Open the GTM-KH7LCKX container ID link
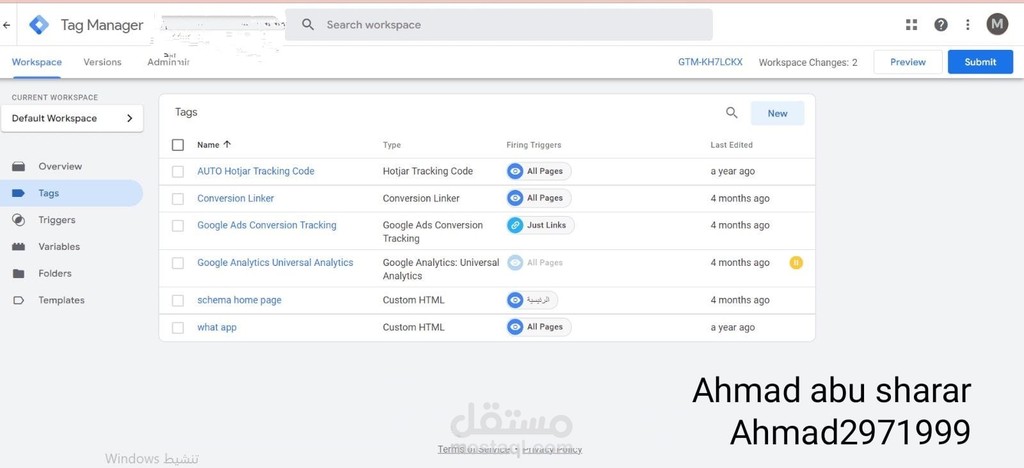This screenshot has height=468, width=1024. [x=710, y=62]
